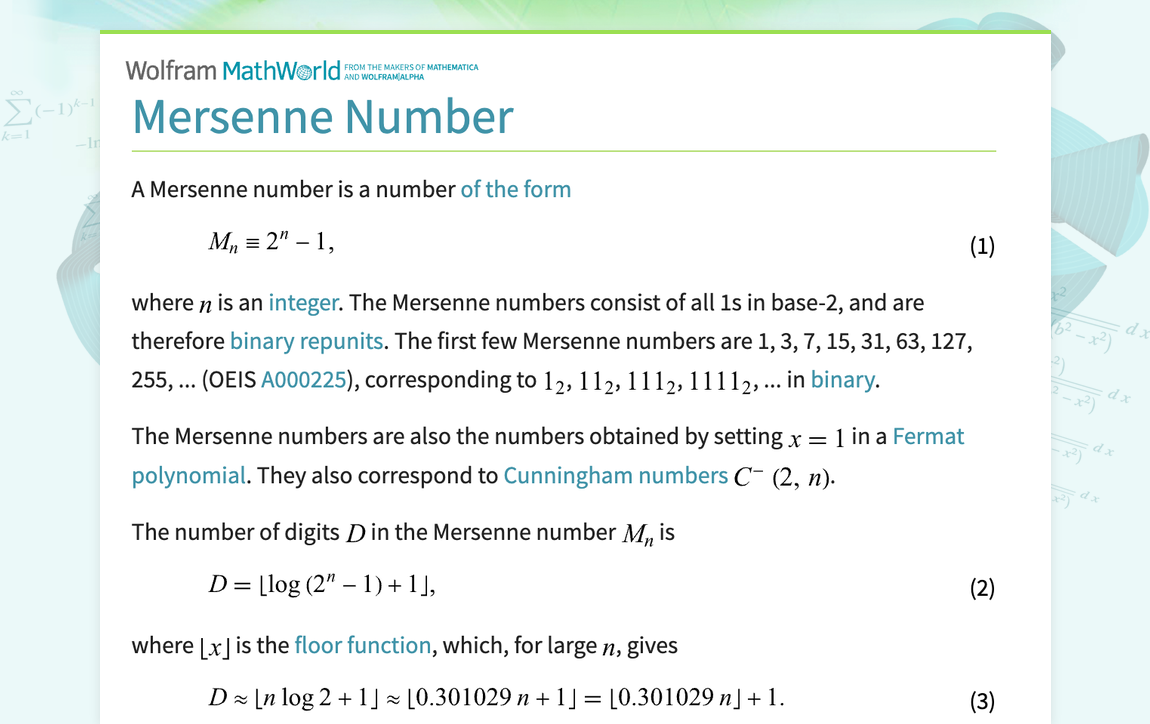Open OEIS sequence link A000225
Screen dimensions: 1150x724
point(304,379)
